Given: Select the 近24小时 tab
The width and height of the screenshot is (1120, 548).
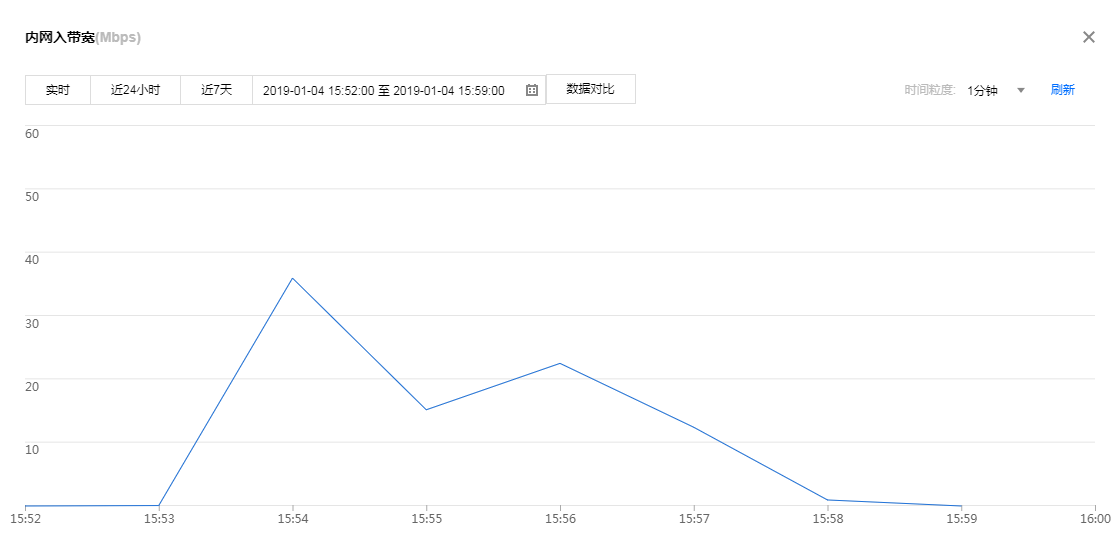Looking at the screenshot, I should [x=135, y=90].
